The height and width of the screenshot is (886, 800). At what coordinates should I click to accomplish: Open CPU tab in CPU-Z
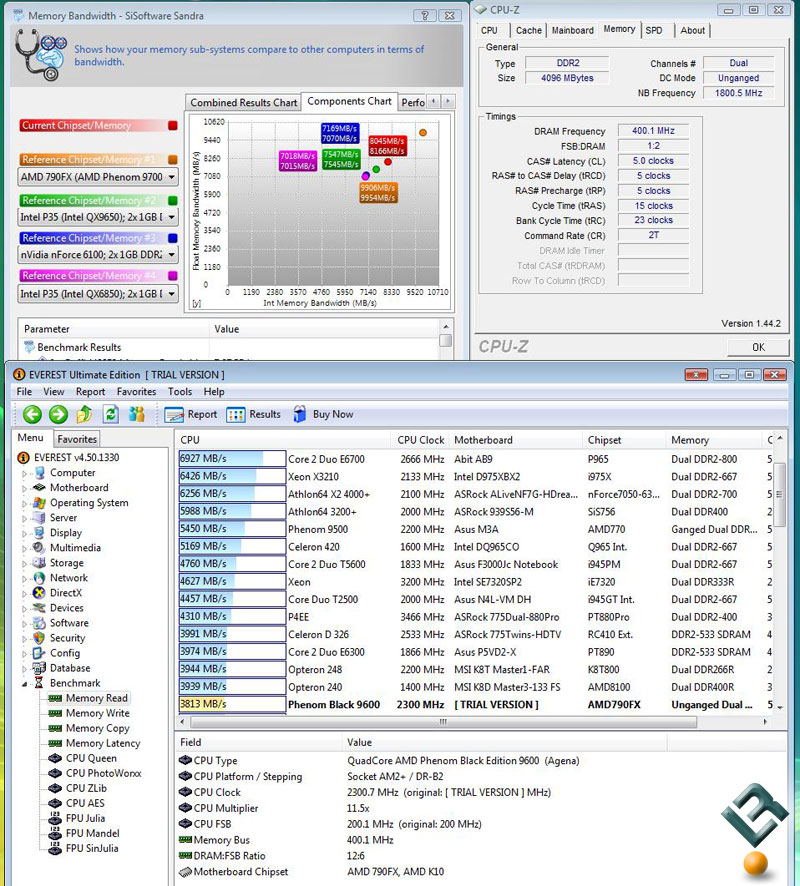489,31
